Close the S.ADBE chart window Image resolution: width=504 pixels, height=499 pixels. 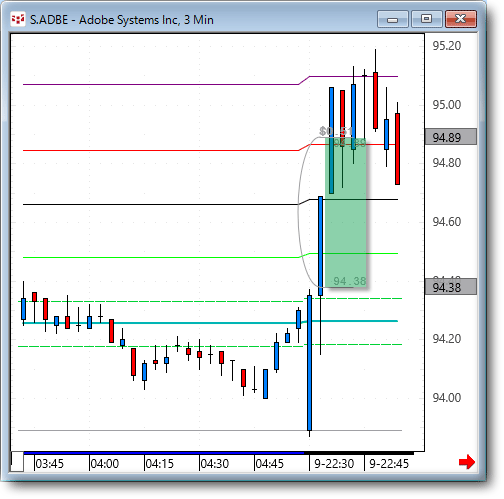tap(461, 19)
